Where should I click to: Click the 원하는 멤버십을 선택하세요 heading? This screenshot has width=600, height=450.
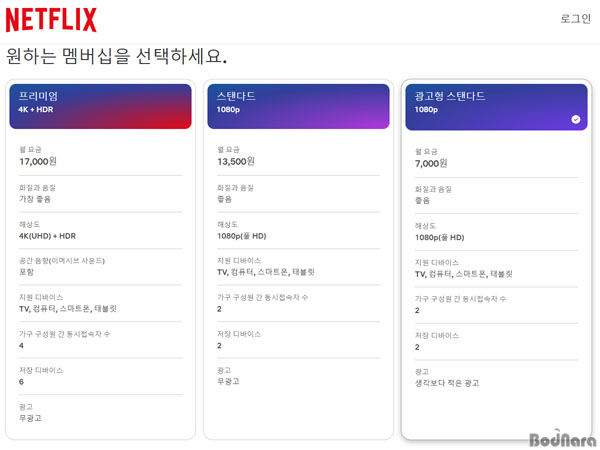click(116, 56)
